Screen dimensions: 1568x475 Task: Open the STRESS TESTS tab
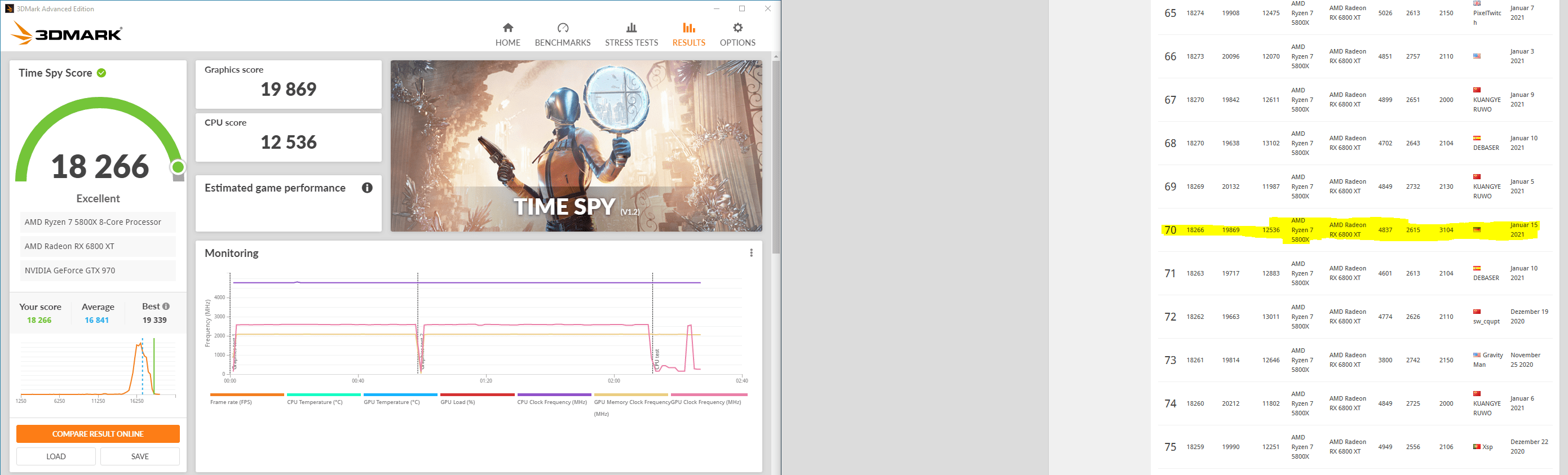(x=631, y=35)
